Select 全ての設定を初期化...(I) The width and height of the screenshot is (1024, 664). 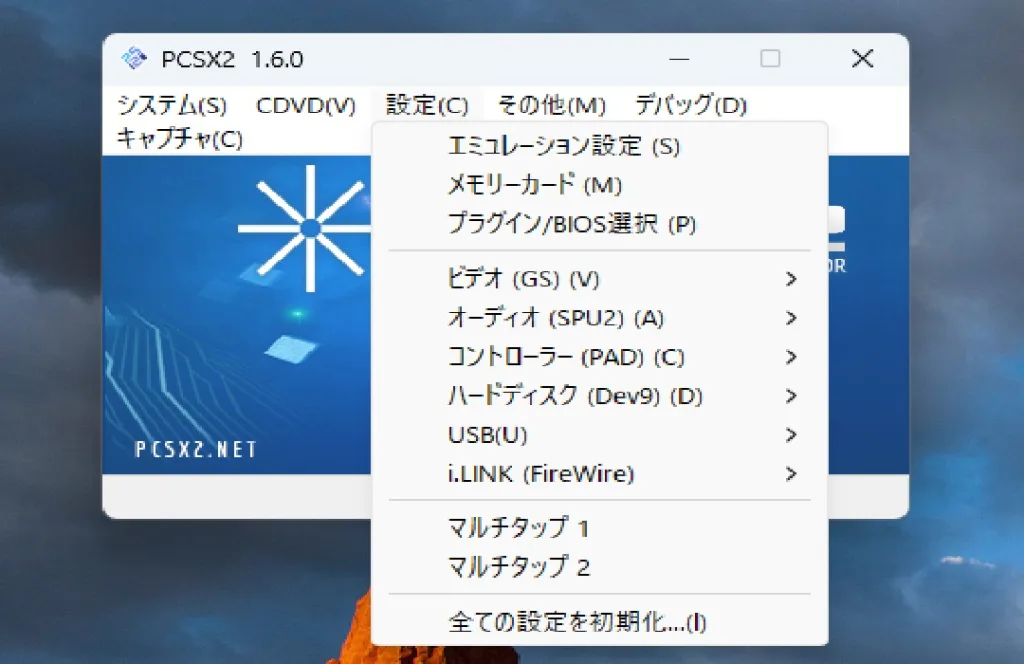600,622
